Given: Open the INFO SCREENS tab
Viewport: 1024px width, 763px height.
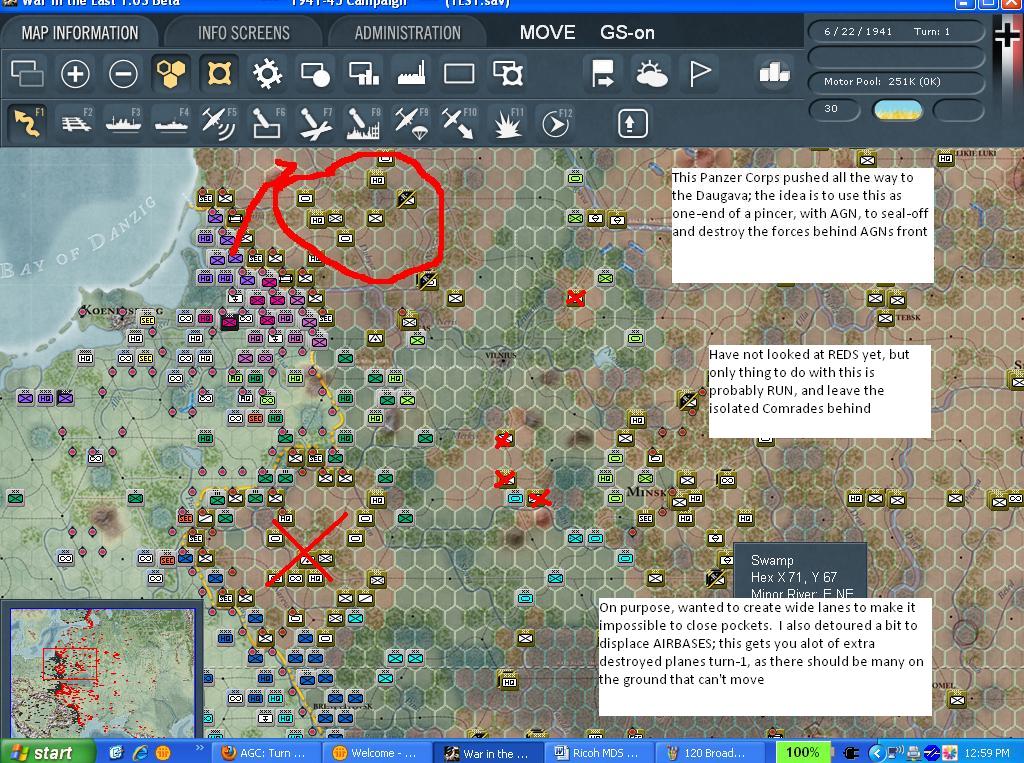Looking at the screenshot, I should coord(244,33).
